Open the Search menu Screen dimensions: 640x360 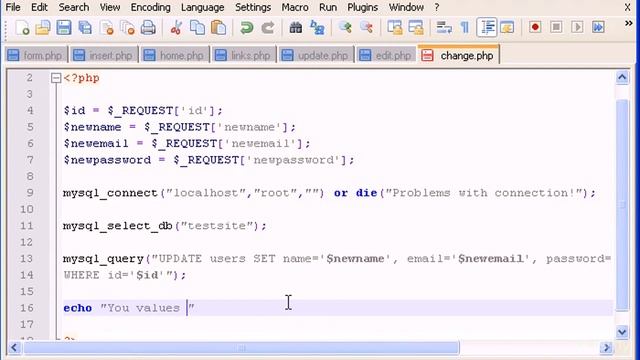pos(73,7)
